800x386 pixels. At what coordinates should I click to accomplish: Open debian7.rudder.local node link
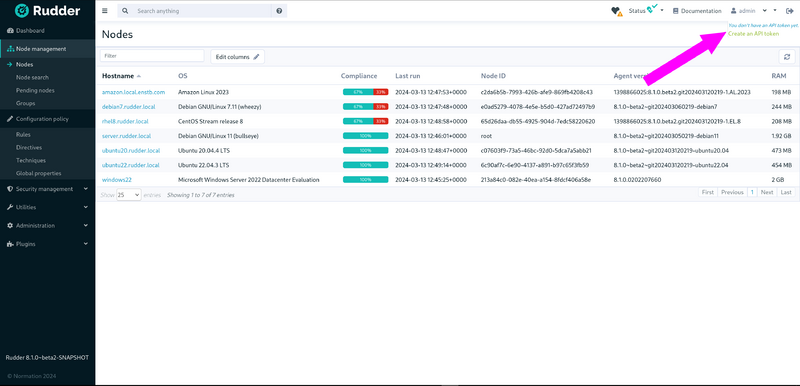click(129, 107)
